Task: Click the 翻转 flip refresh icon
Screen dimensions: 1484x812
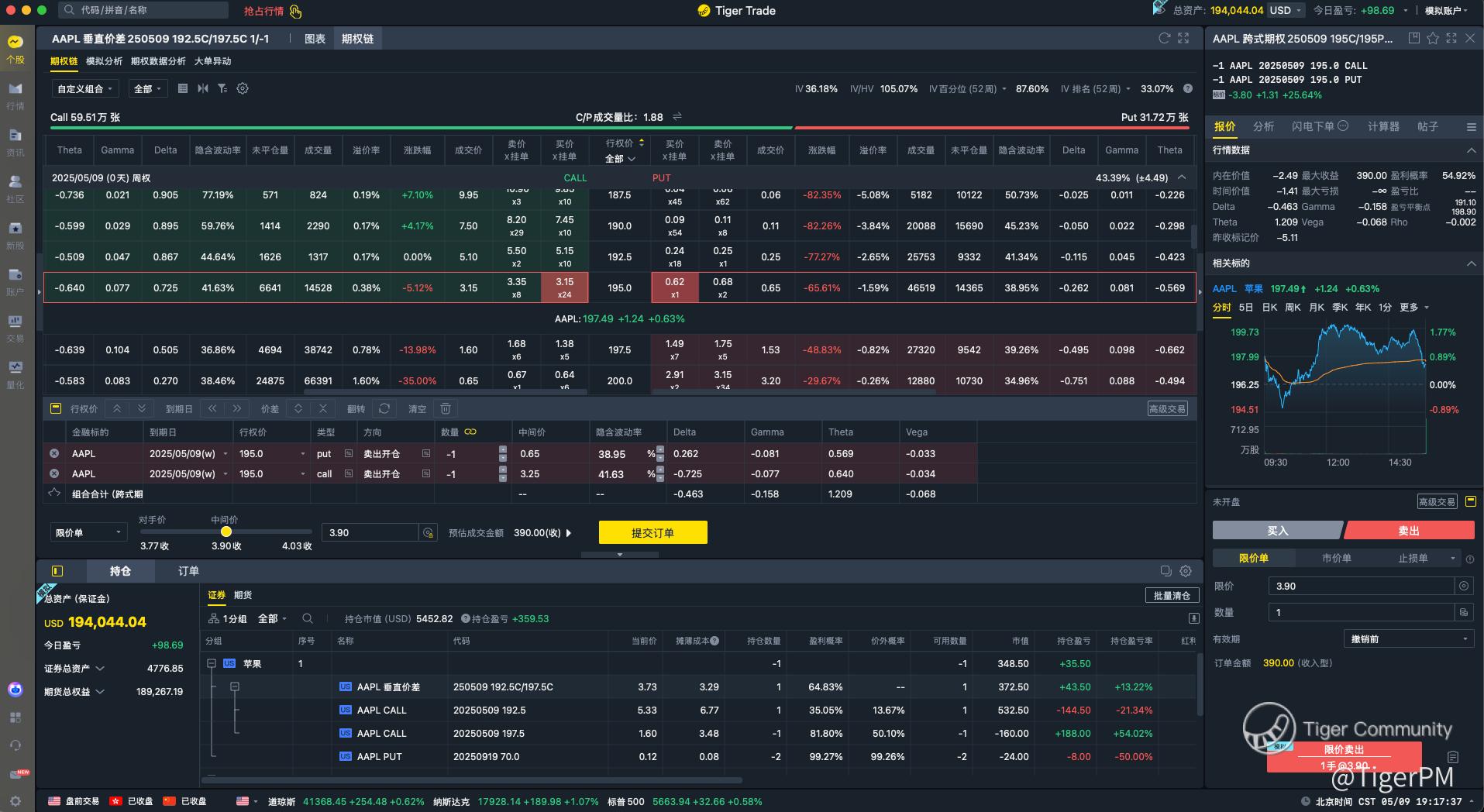Action: [x=384, y=408]
